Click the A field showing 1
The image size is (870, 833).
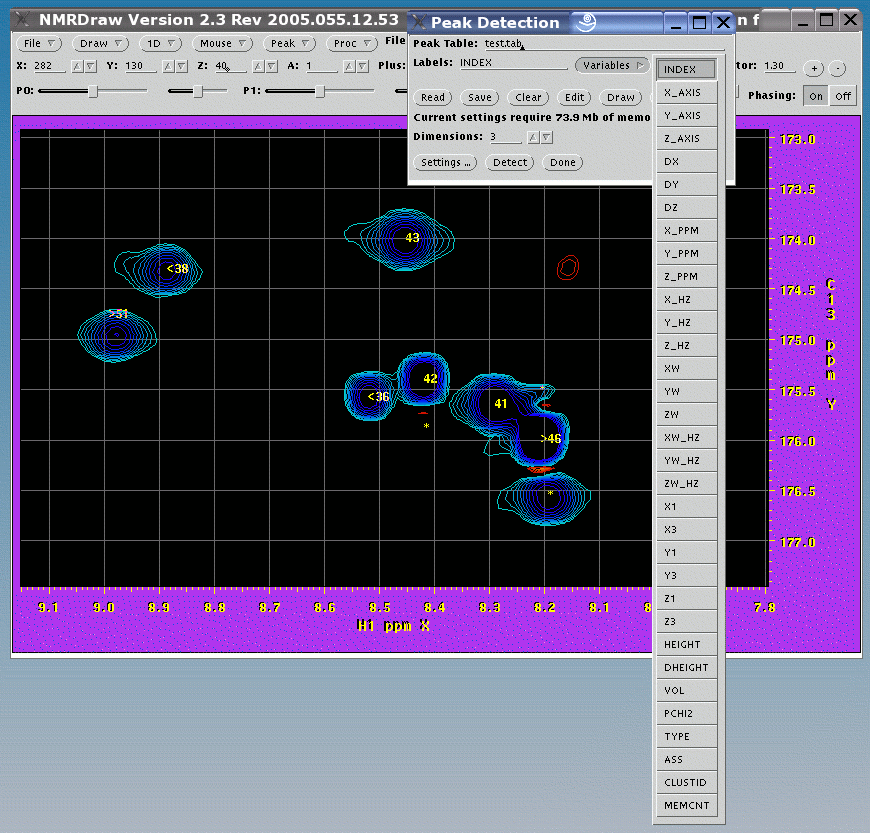pos(321,66)
